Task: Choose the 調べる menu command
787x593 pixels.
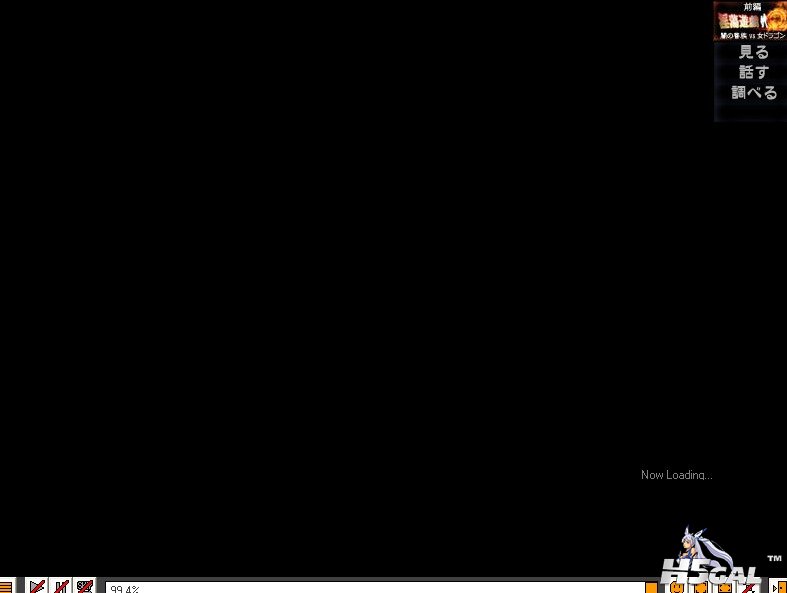Action: pyautogui.click(x=753, y=92)
